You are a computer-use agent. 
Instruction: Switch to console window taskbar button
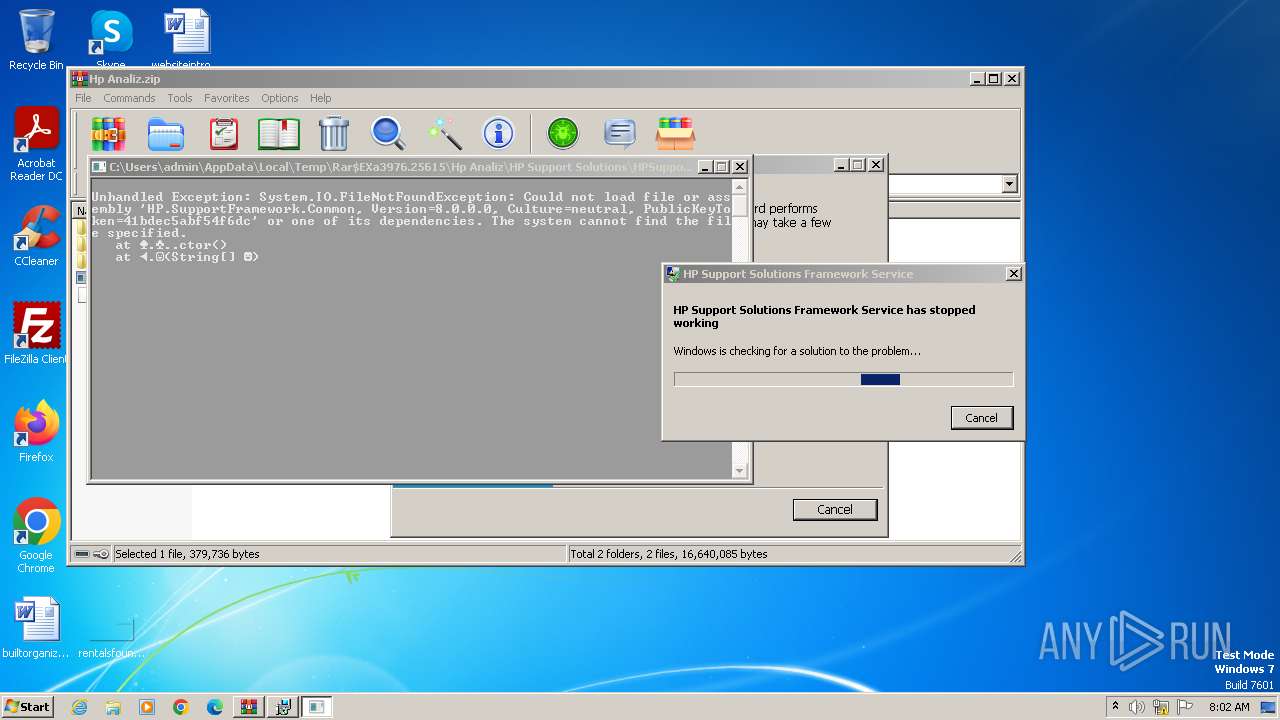[317, 707]
